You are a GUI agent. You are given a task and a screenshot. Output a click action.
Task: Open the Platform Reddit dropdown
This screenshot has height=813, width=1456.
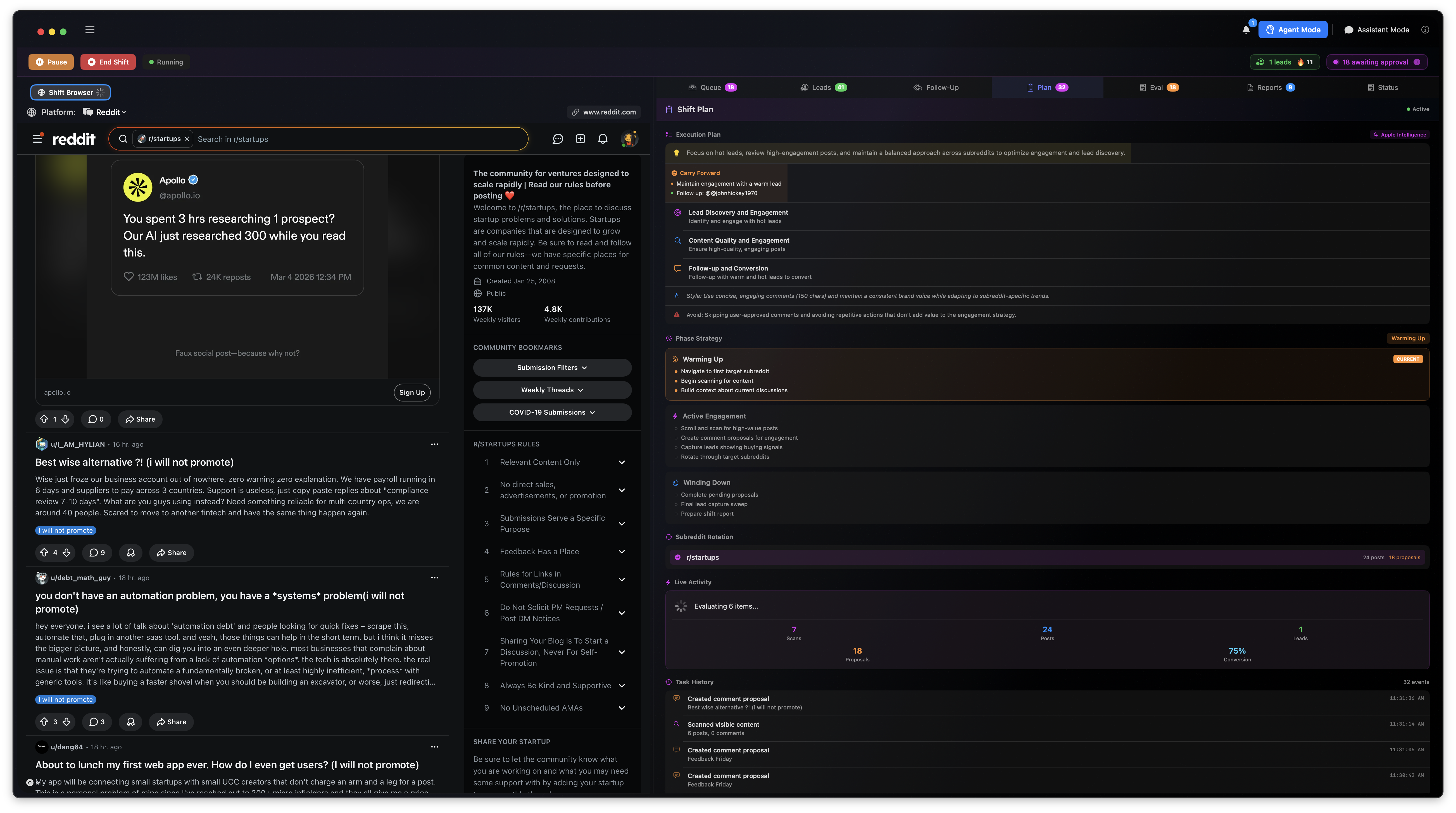click(105, 112)
